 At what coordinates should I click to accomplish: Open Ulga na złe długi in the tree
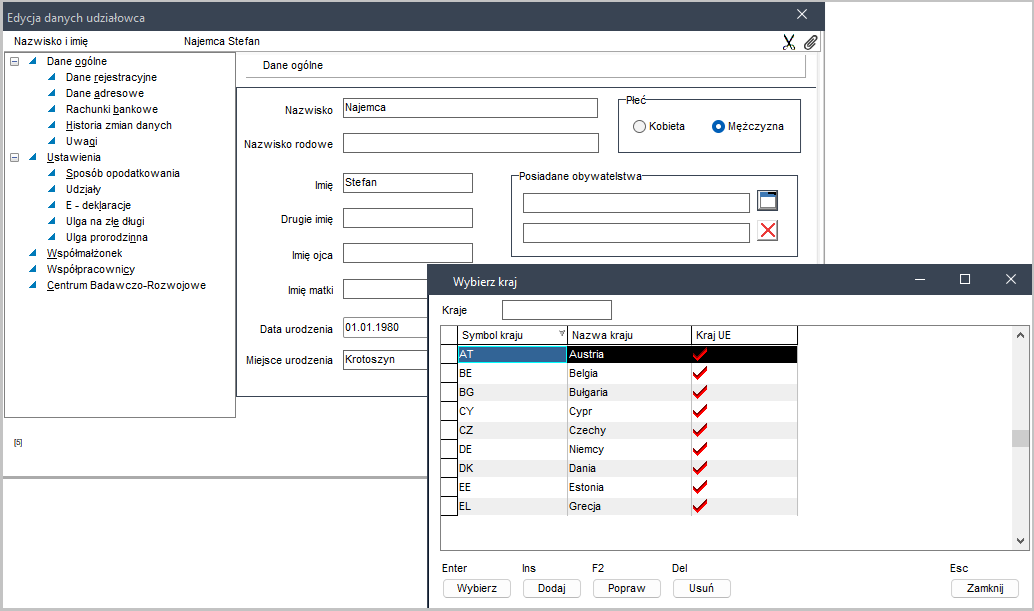pos(106,221)
